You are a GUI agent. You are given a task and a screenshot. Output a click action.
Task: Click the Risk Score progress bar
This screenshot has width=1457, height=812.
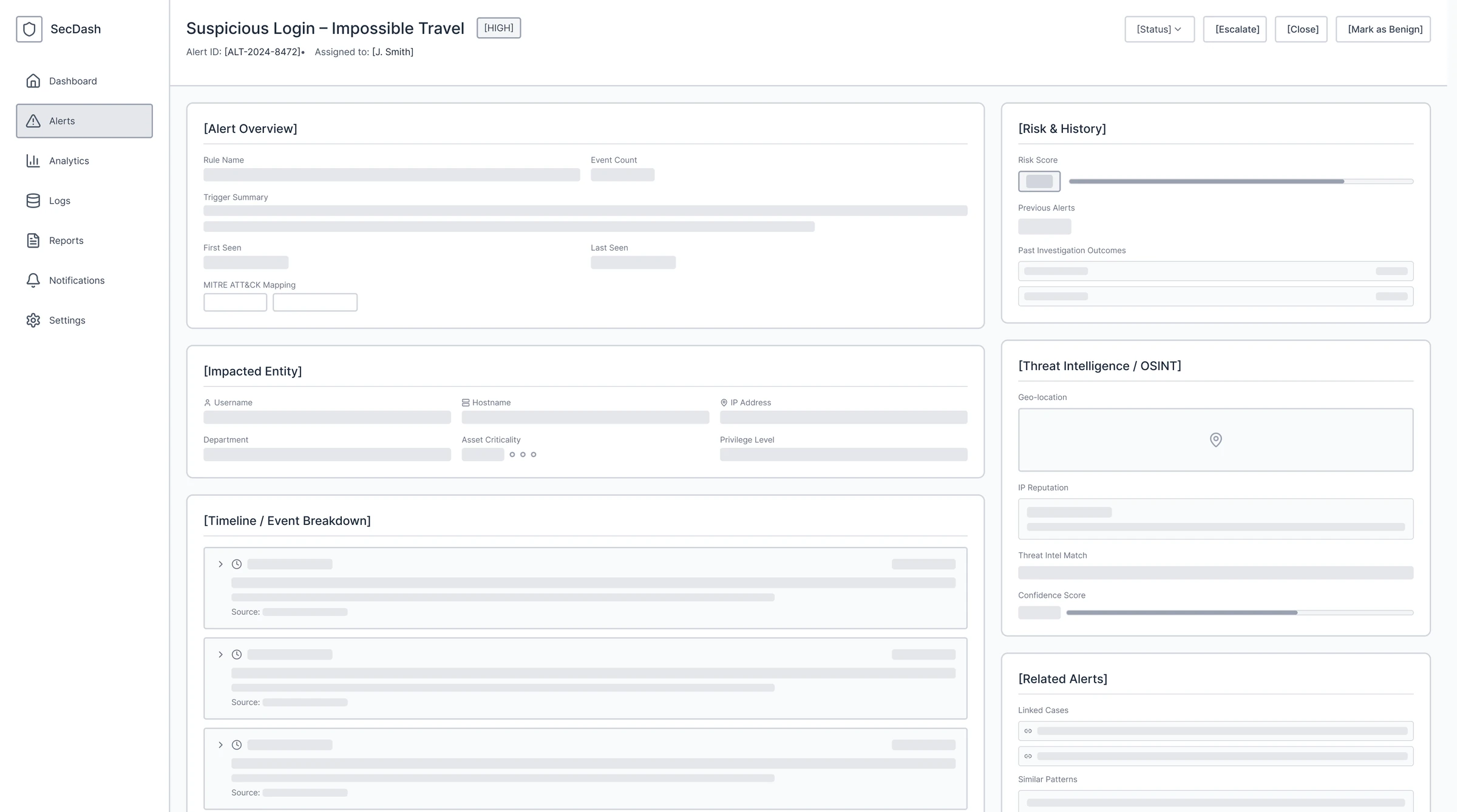point(1241,181)
